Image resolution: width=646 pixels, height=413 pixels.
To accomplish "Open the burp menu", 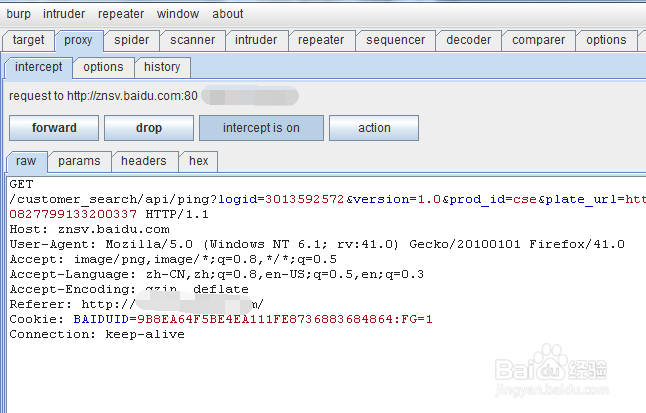I will [19, 14].
